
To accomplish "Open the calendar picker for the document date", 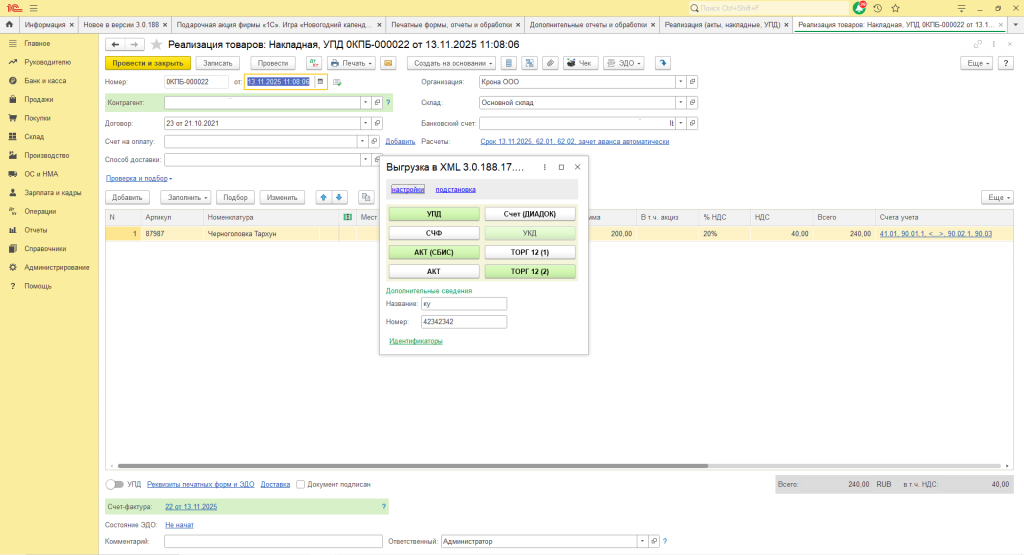I will 320,82.
